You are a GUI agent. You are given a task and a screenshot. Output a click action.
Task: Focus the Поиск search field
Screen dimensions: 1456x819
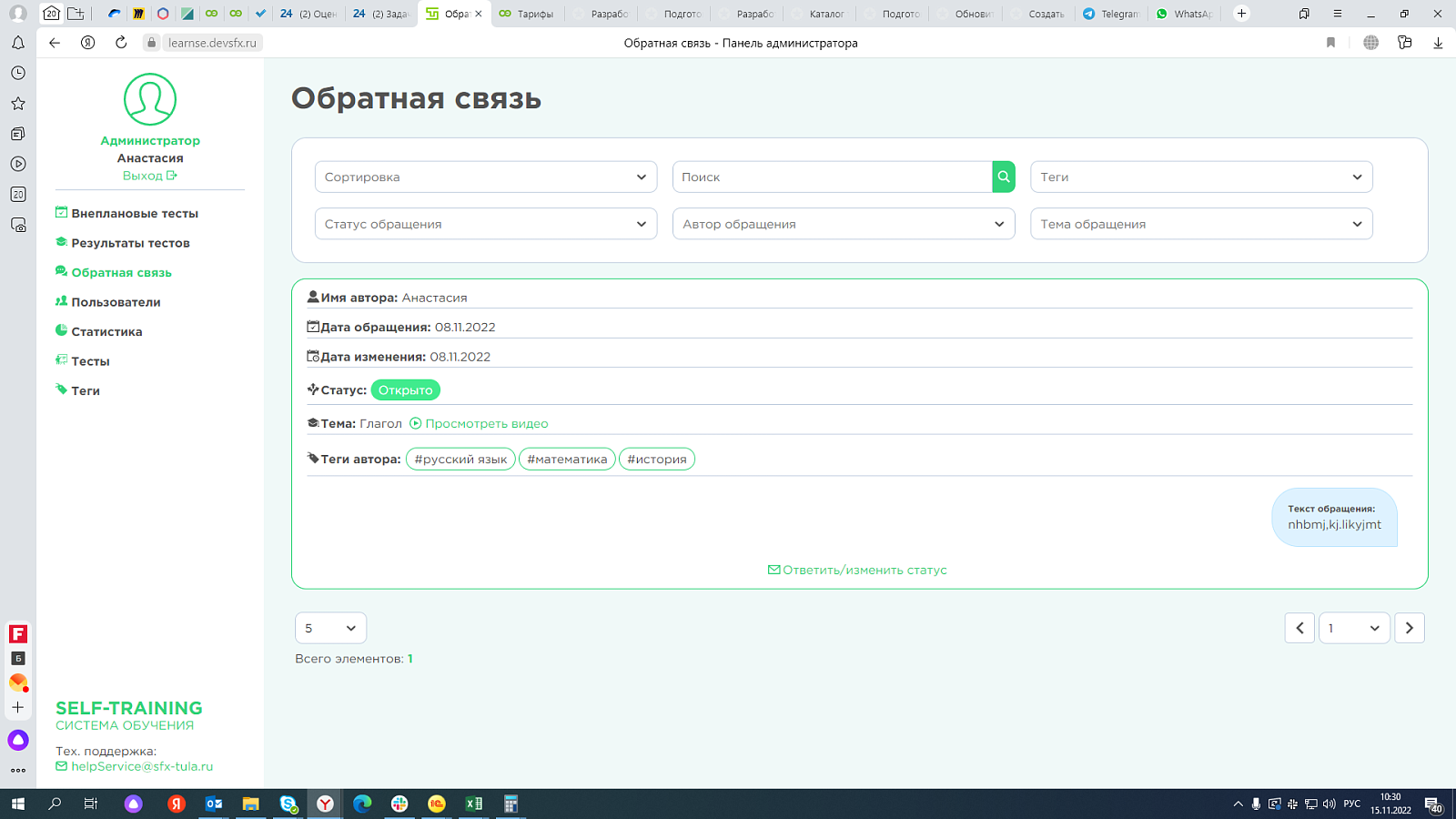tap(832, 177)
